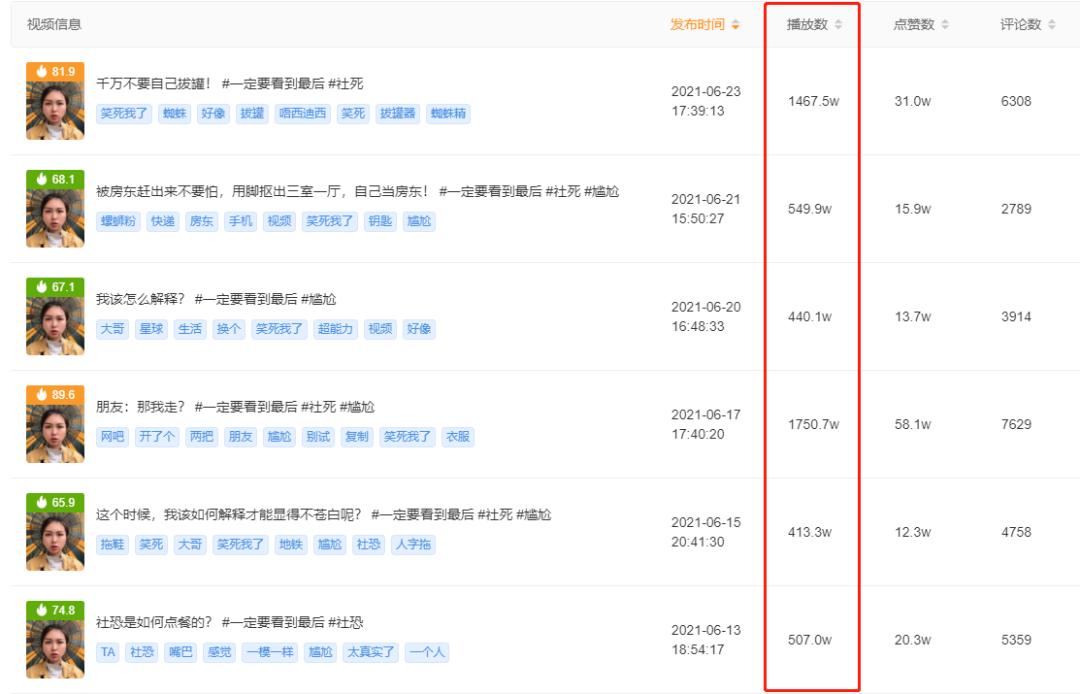Viewport: 1080px width, 694px height.
Task: Select the 笑死我了 tag on the first video
Action: click(122, 113)
